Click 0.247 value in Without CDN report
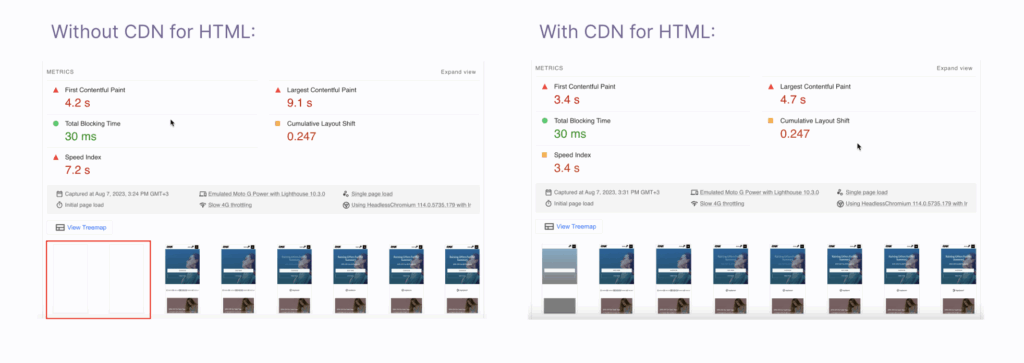 (302, 136)
